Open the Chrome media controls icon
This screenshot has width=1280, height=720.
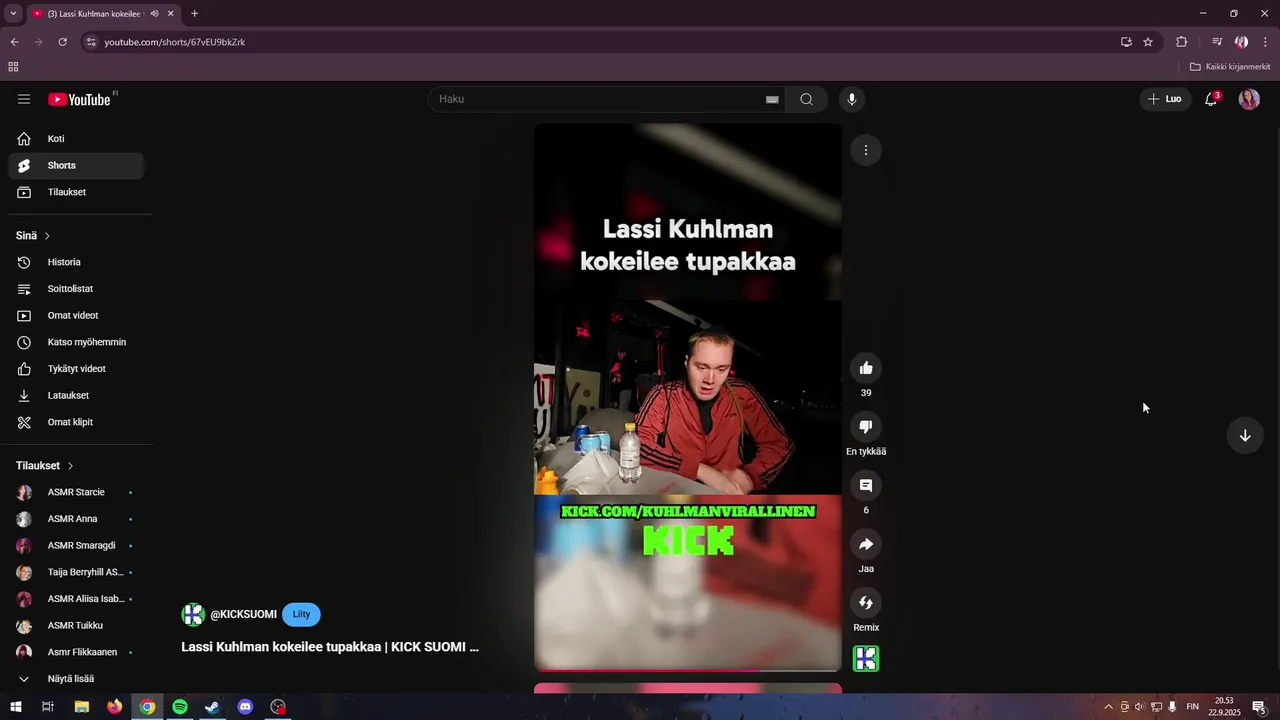pyautogui.click(x=1216, y=42)
